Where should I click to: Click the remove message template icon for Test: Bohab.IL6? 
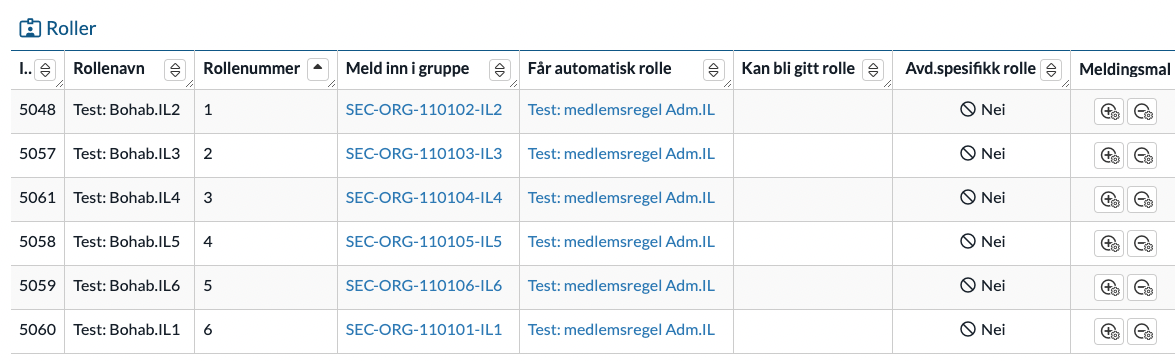point(1142,287)
